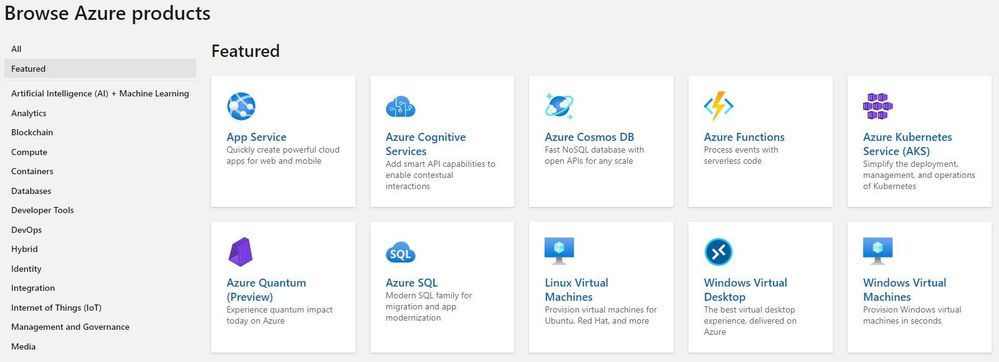
Task: Open the App Service product link
Action: click(x=257, y=137)
